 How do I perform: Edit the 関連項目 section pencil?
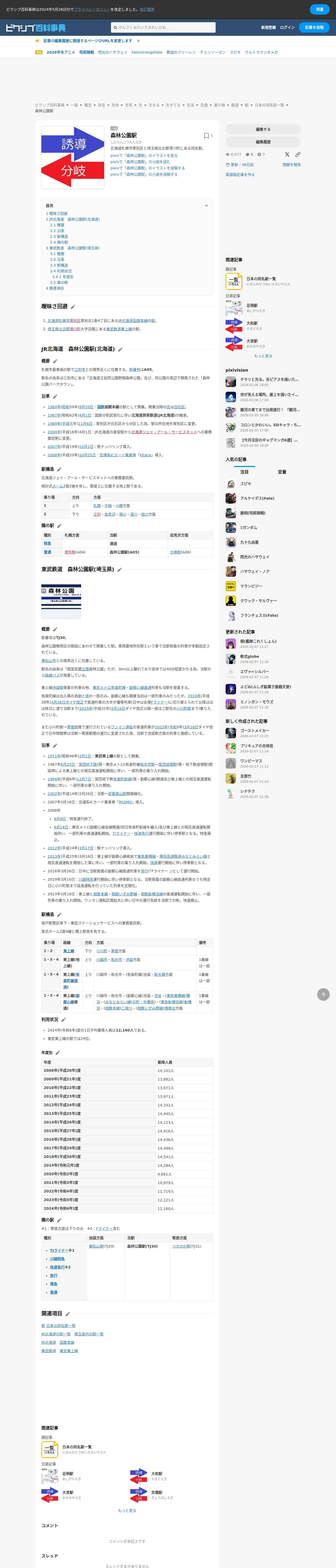coord(68,1314)
